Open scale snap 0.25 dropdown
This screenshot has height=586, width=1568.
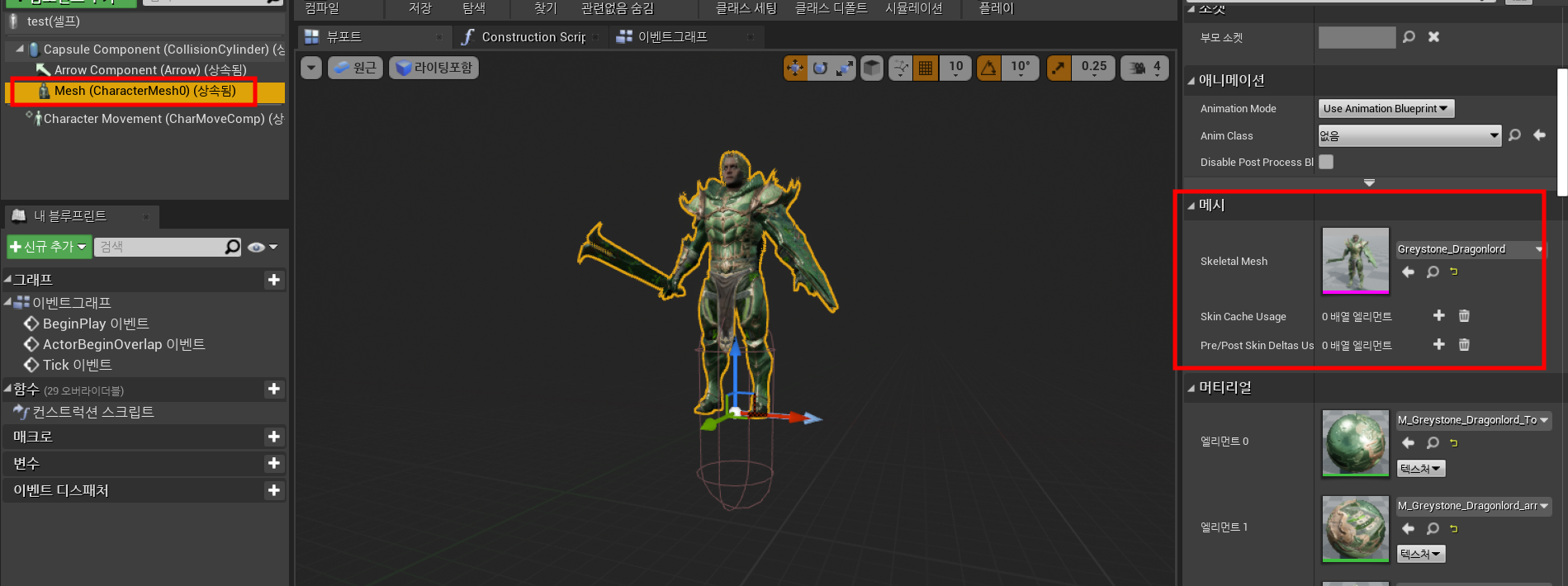[x=1093, y=68]
